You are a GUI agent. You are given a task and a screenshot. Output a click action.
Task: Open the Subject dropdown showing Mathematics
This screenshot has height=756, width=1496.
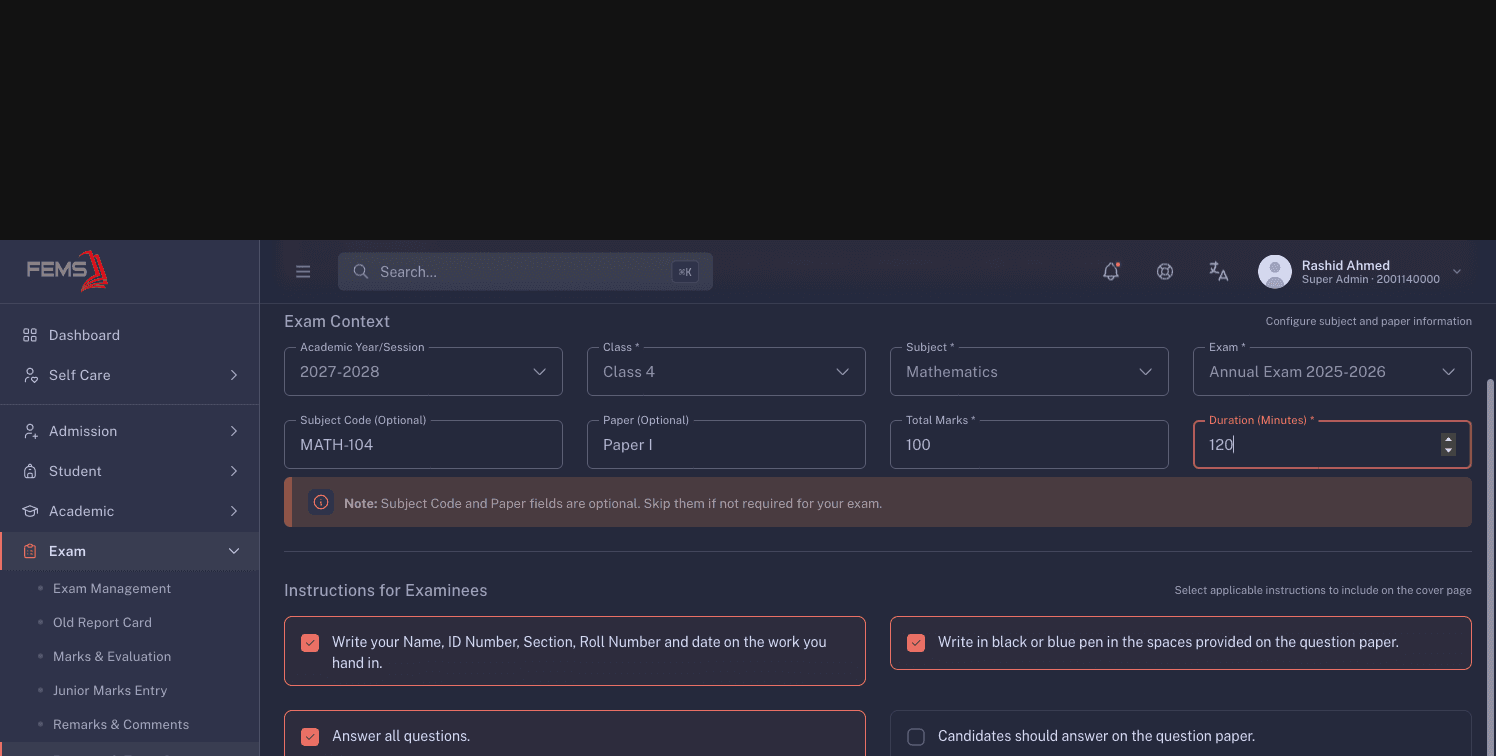1029,371
